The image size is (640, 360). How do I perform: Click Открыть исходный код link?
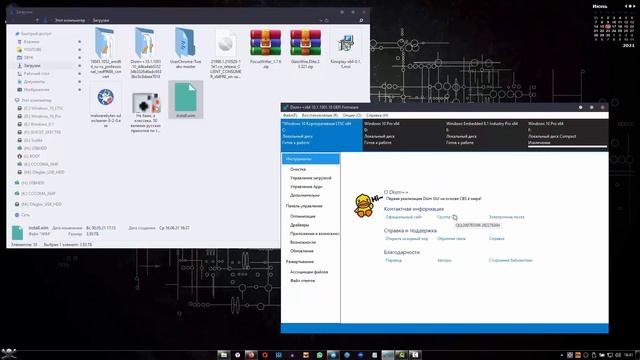pyautogui.click(x=407, y=239)
